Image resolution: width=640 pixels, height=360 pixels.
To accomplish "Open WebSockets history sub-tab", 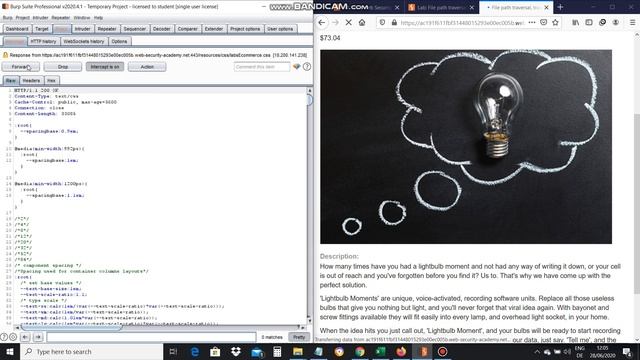I will [x=84, y=41].
